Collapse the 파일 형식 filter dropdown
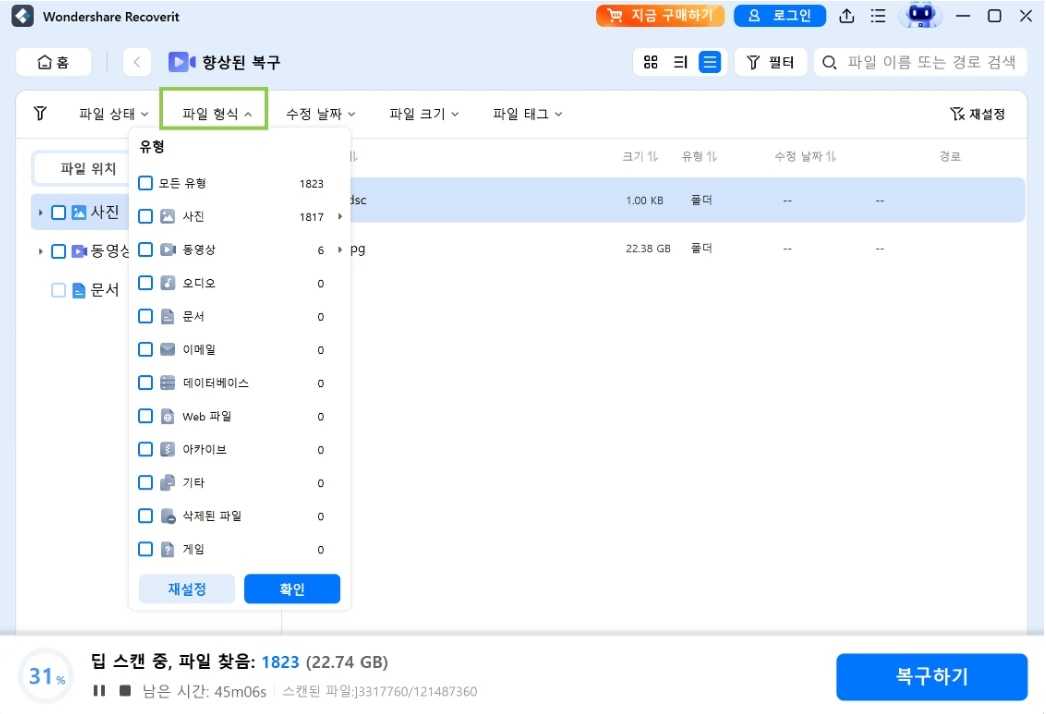This screenshot has width=1046, height=714. pos(216,114)
